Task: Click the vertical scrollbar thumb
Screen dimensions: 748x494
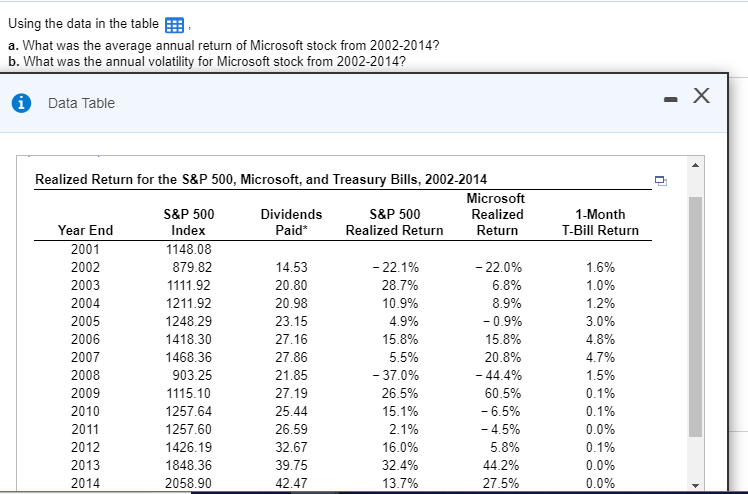Action: pos(695,317)
